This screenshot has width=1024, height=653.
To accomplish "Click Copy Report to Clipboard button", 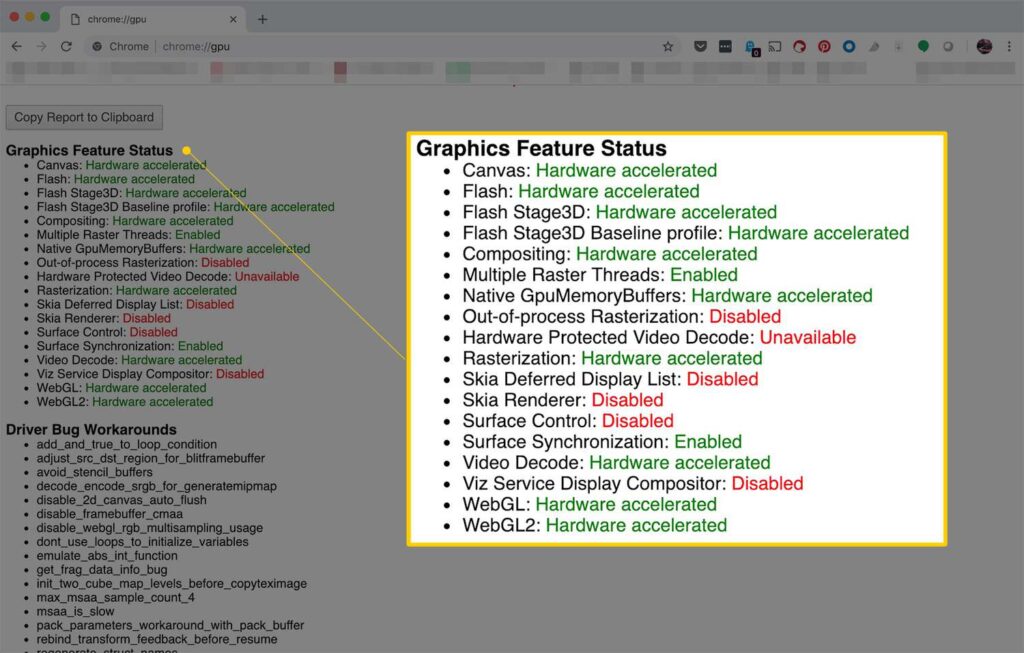I will click(84, 118).
